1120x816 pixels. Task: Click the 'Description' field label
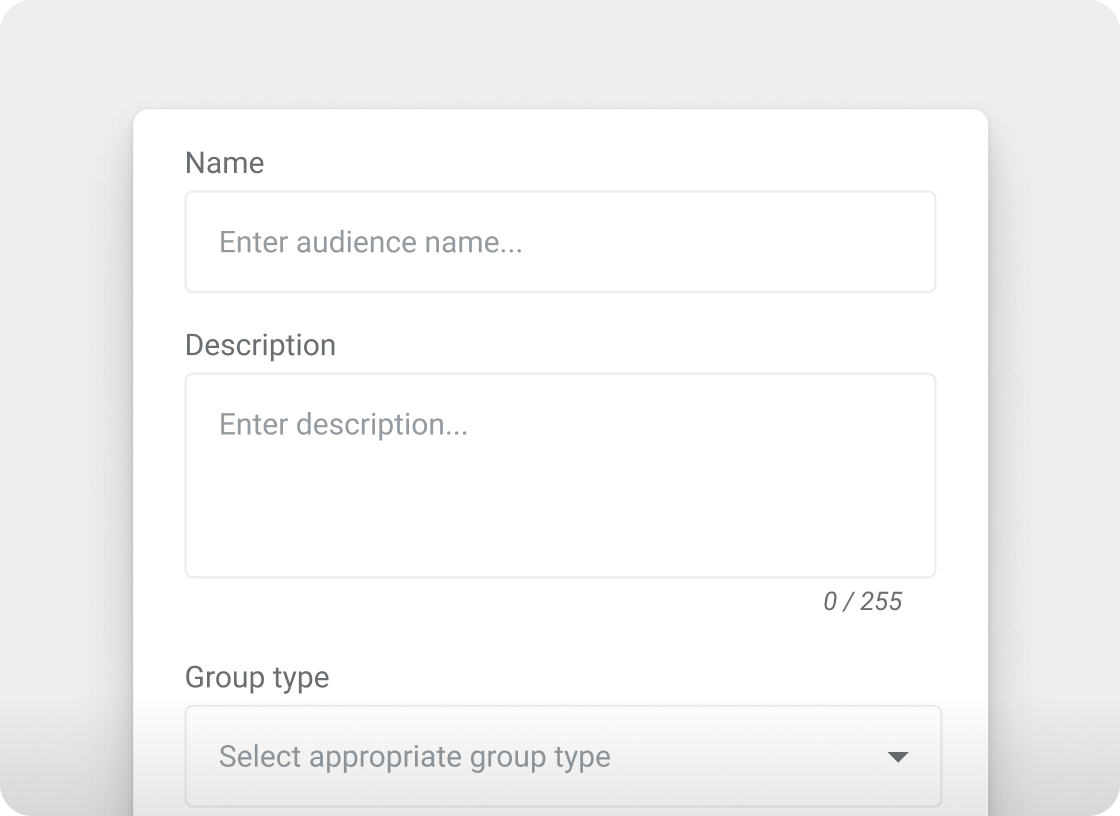click(x=260, y=346)
